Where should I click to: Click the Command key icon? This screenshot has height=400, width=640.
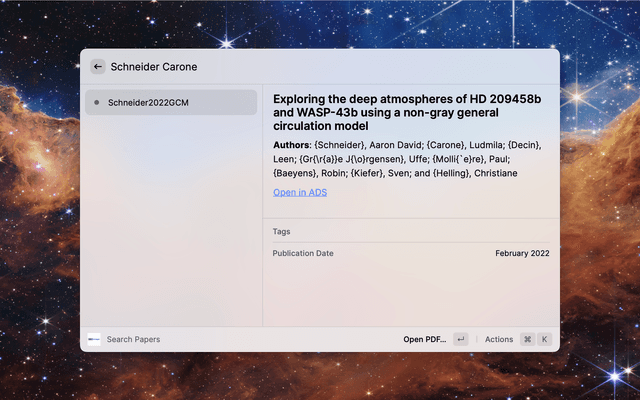(527, 339)
